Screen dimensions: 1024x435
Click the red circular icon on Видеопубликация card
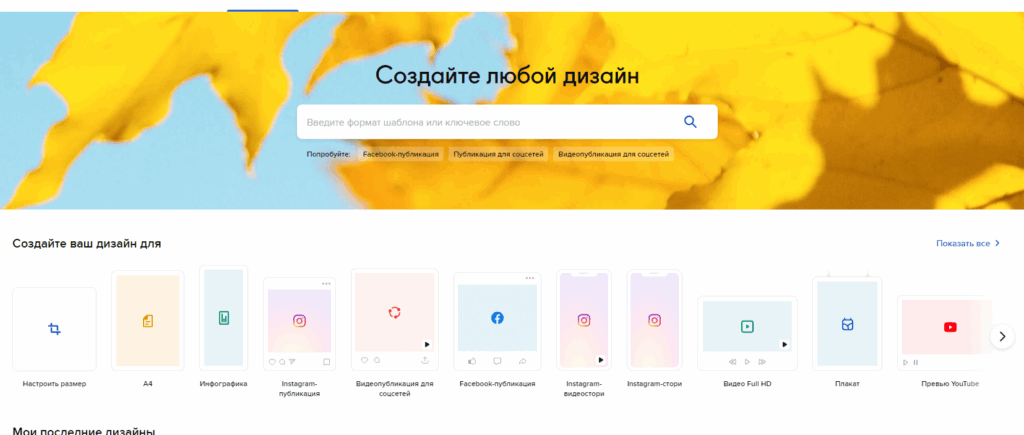tap(394, 312)
